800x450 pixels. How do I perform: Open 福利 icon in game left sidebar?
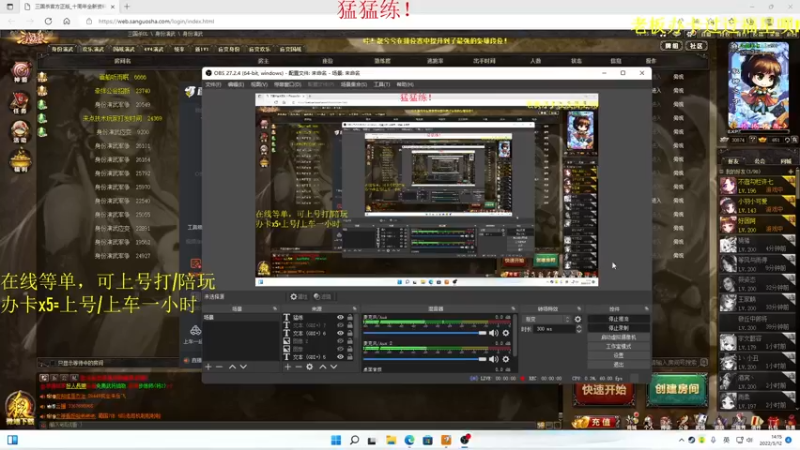pyautogui.click(x=20, y=161)
